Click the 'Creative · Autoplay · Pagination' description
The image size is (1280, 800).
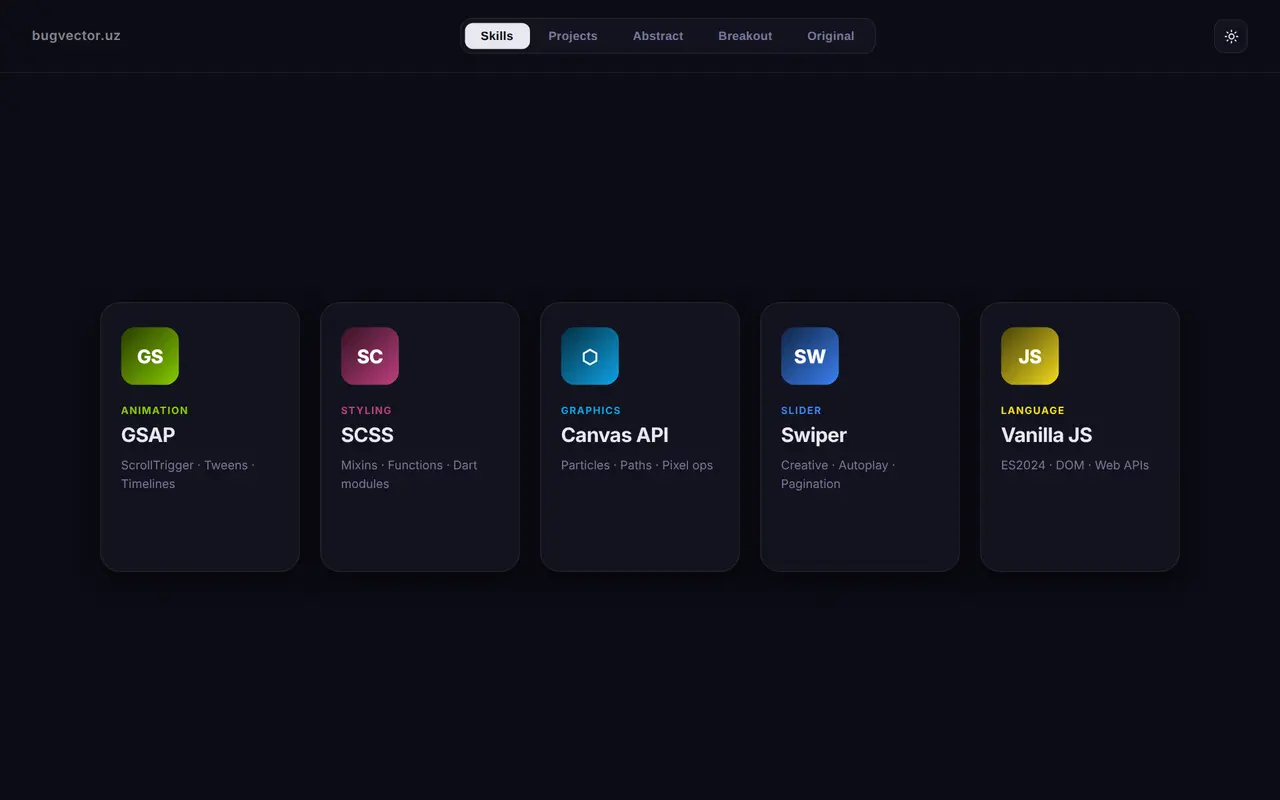pyautogui.click(x=838, y=475)
